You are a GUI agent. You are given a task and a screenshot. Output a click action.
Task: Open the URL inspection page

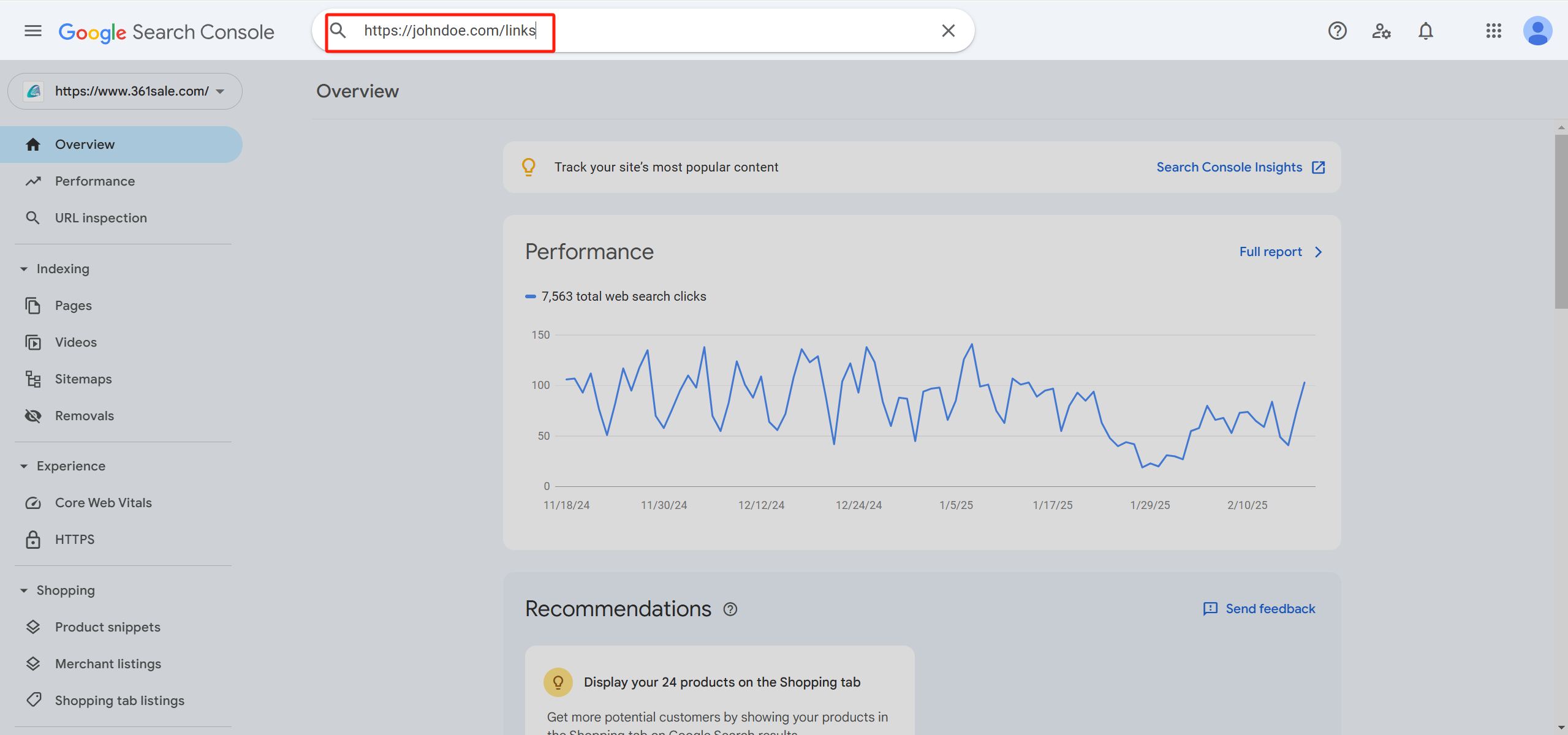pos(100,217)
